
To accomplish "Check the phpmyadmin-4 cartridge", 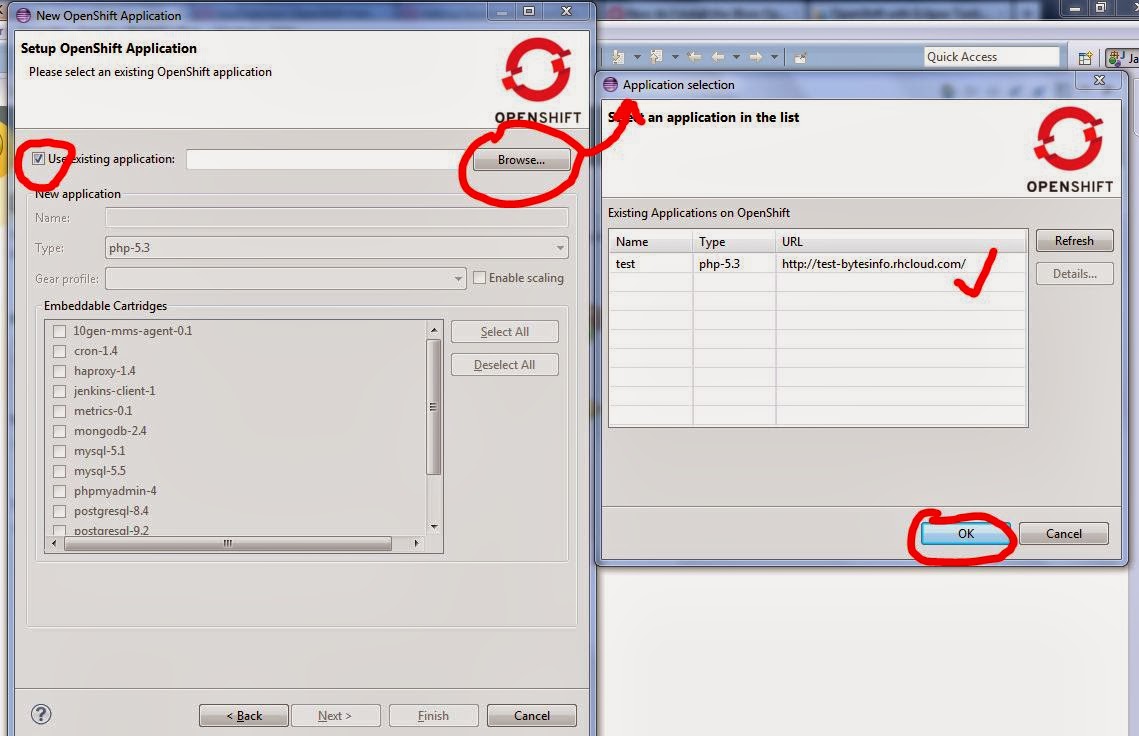I will 60,491.
